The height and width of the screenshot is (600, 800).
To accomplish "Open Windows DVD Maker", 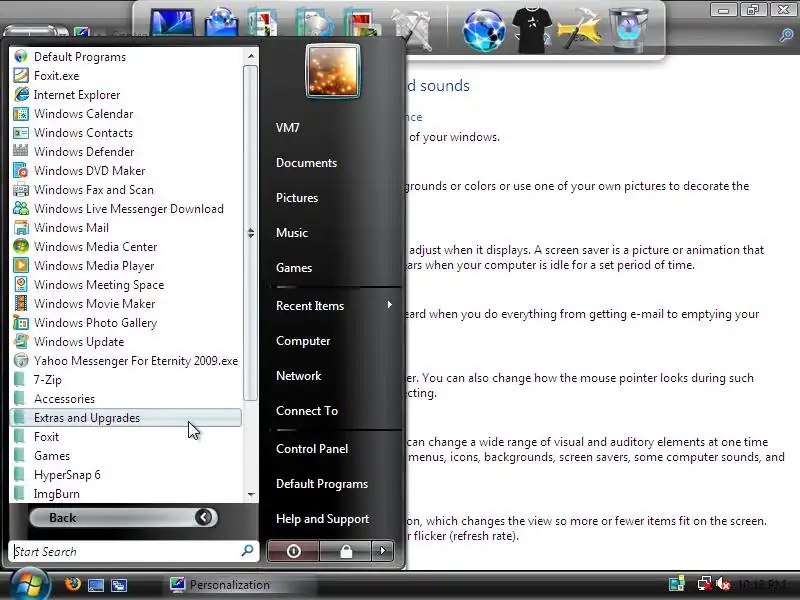I will pos(126,170).
